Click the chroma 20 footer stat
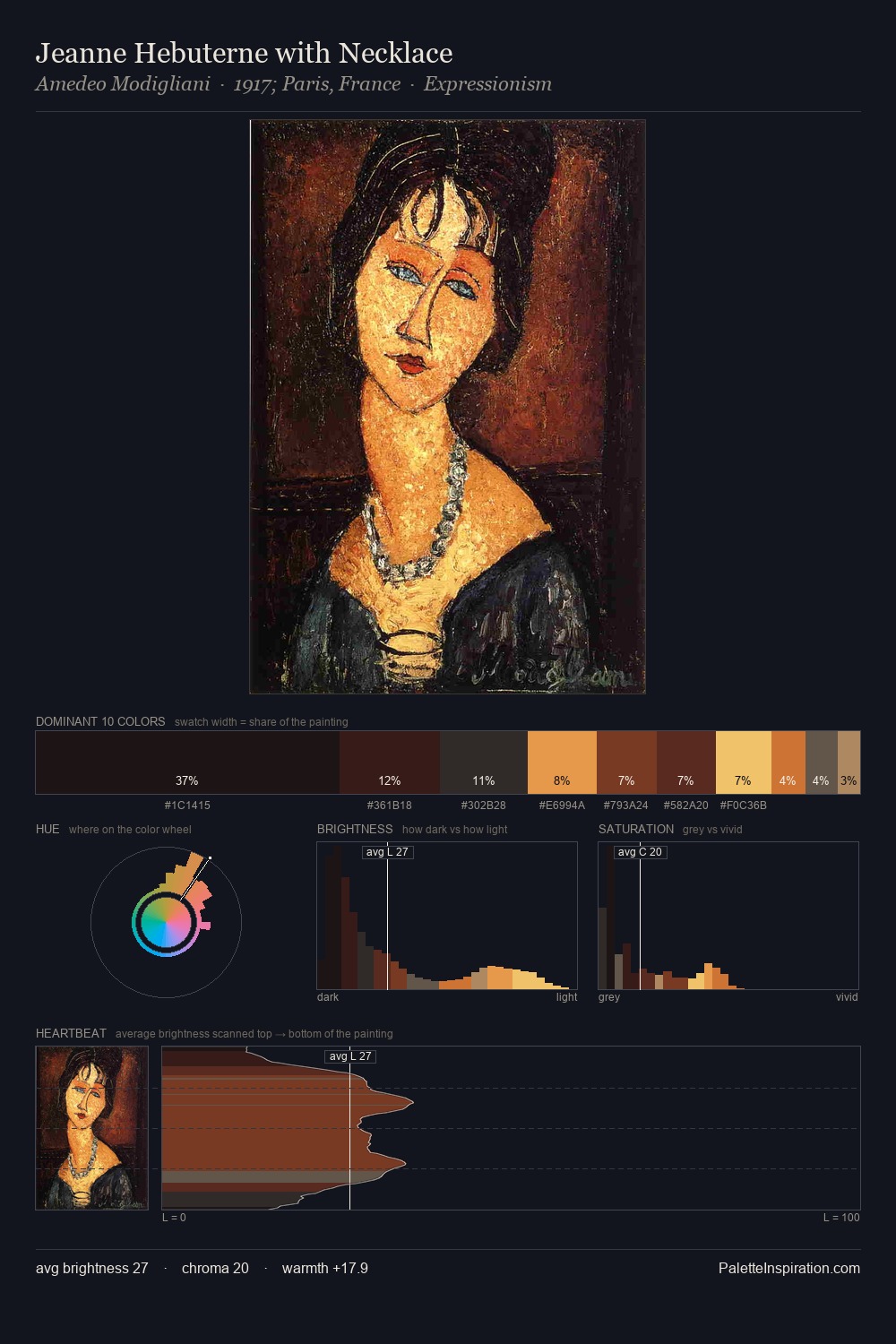896x1344 pixels. click(x=215, y=1269)
